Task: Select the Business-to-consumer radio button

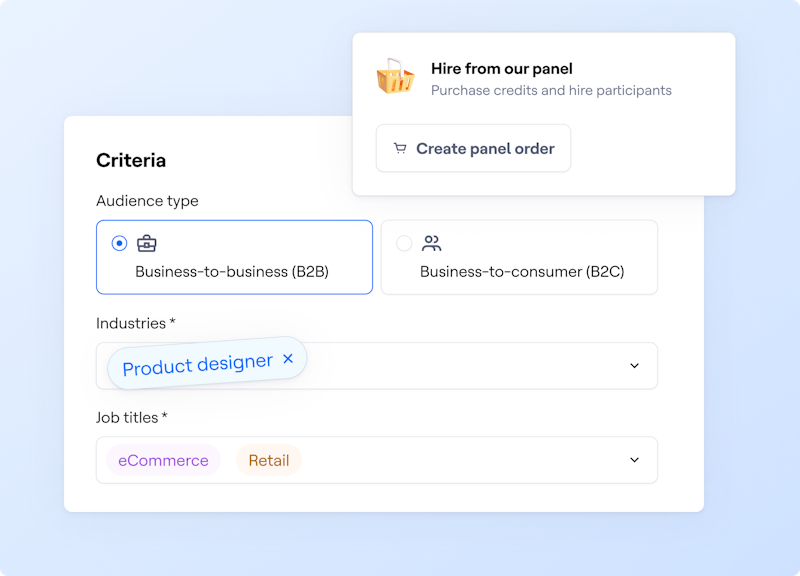Action: [404, 243]
